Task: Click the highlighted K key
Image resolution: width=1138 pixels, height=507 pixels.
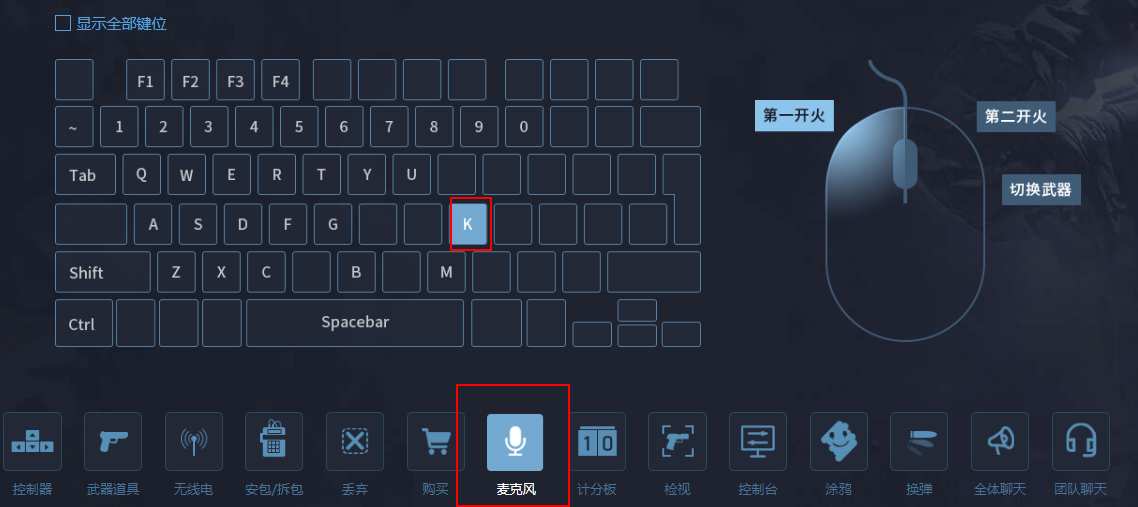Action: pos(468,224)
